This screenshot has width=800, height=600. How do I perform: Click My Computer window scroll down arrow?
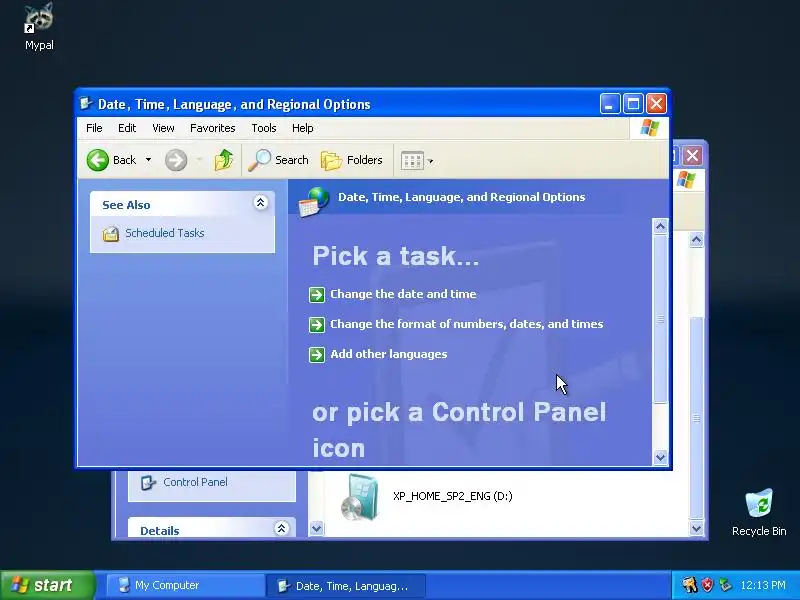pyautogui.click(x=696, y=528)
